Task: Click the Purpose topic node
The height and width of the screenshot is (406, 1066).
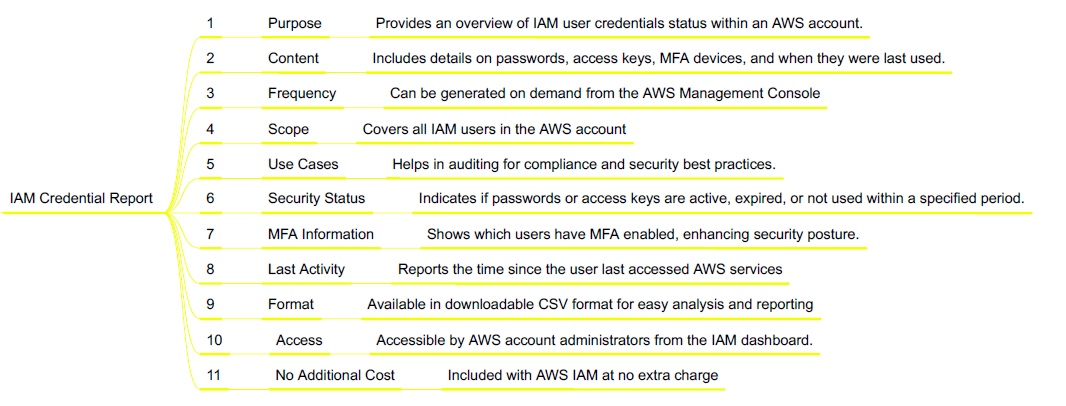Action: click(294, 23)
